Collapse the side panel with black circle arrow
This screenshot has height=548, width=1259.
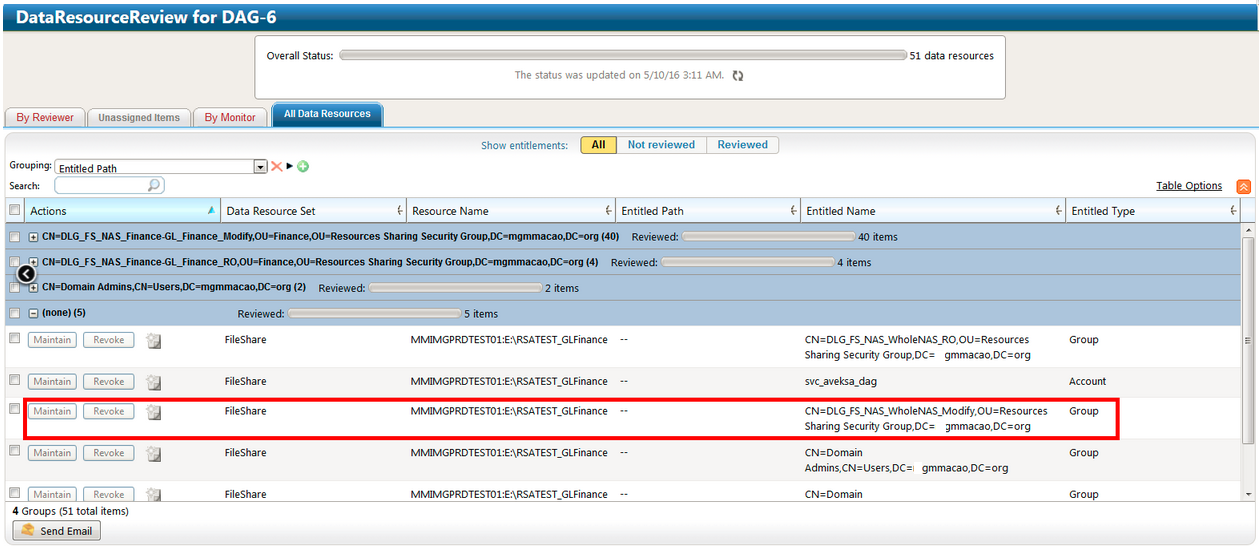point(26,273)
